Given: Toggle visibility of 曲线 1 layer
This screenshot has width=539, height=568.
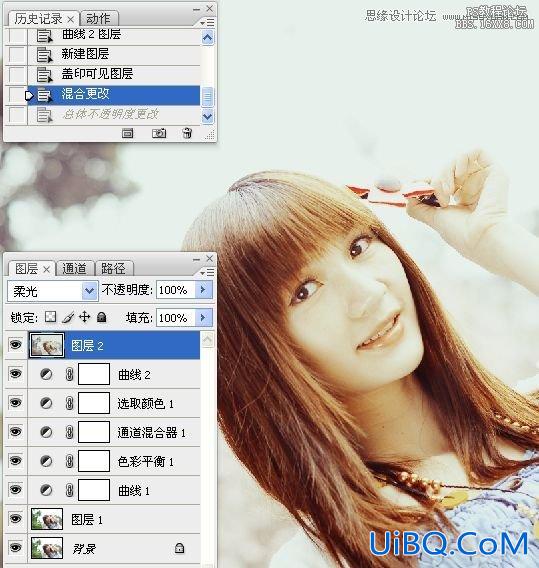Looking at the screenshot, I should 15,489.
